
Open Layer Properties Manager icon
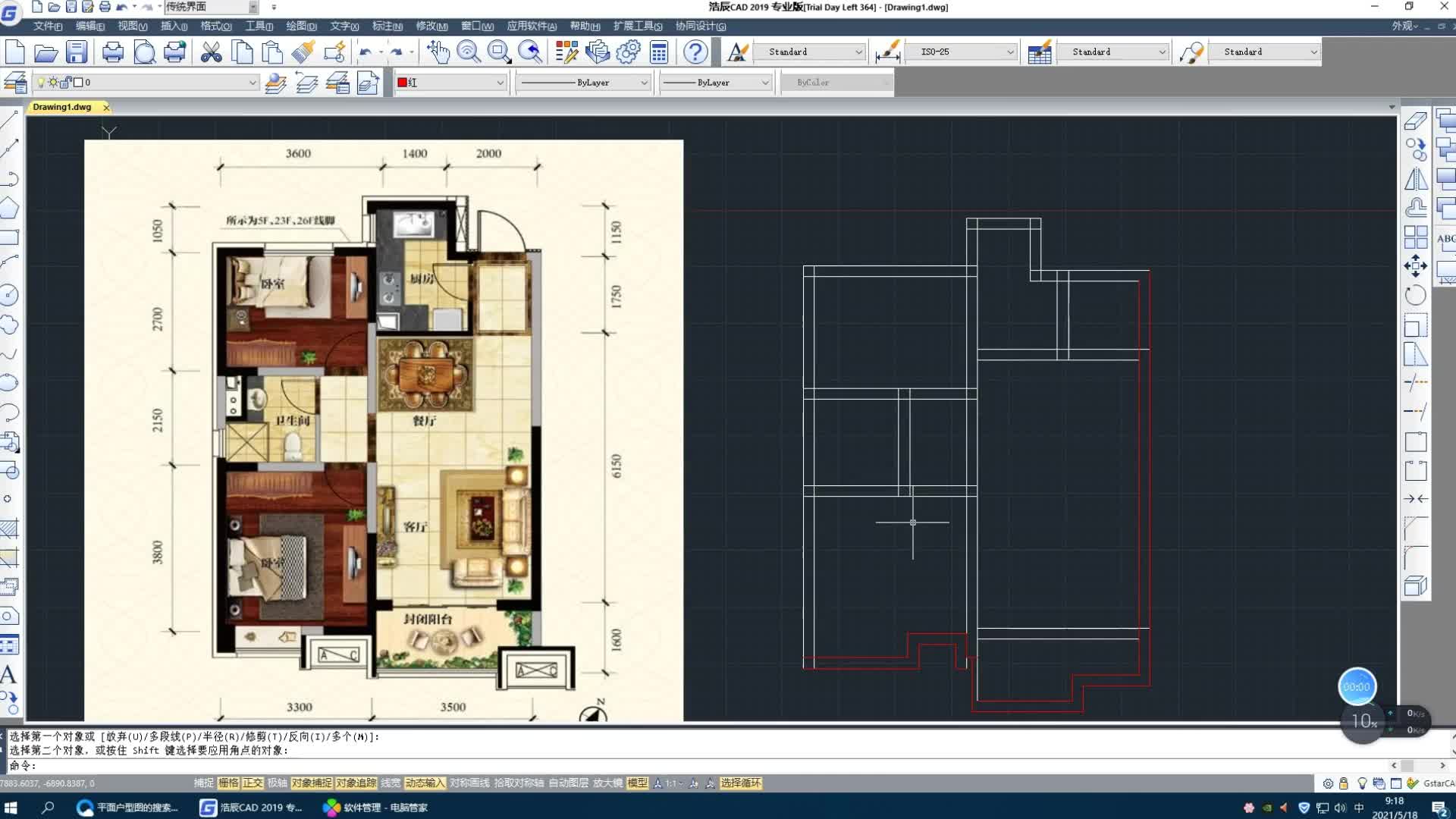15,82
